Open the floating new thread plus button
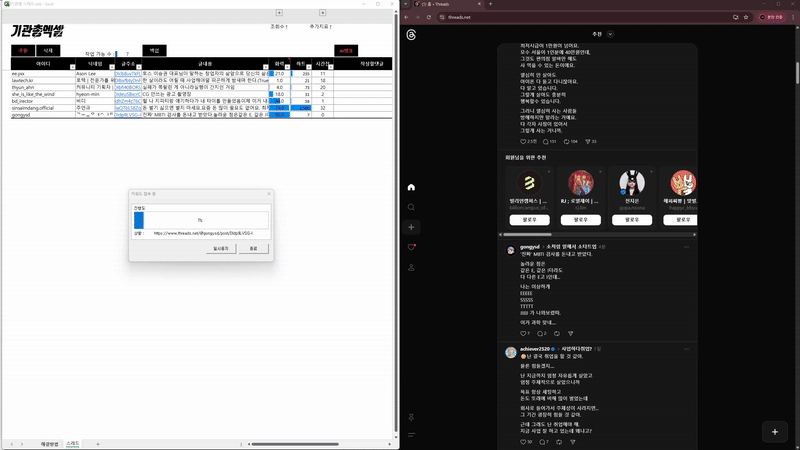This screenshot has width=800, height=450. pyautogui.click(x=774, y=432)
